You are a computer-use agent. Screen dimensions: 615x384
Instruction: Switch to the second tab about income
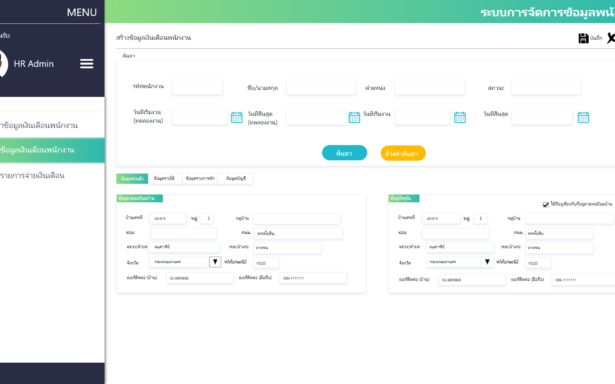pos(164,178)
